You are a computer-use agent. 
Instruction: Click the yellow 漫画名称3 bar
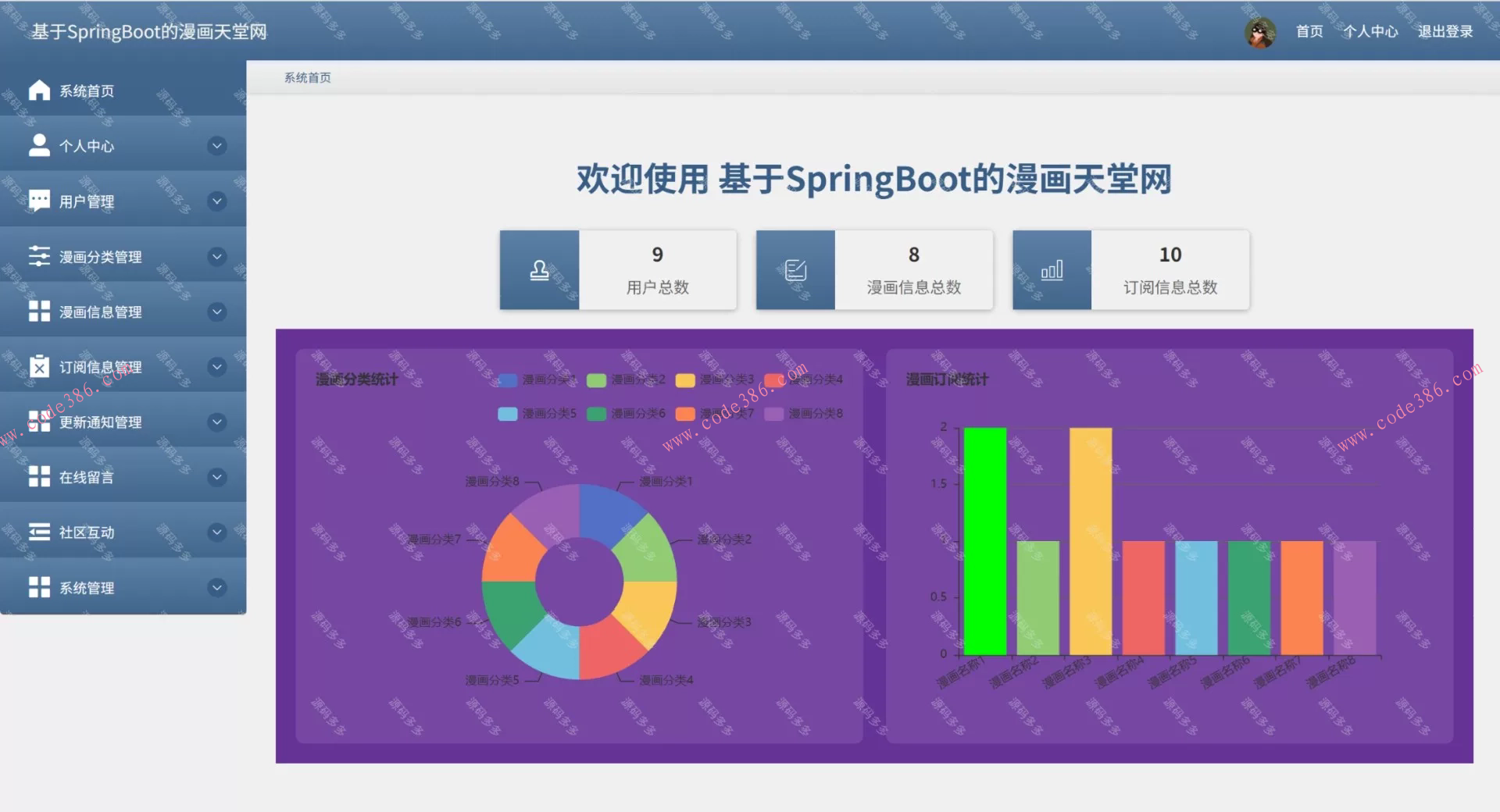tap(1091, 541)
